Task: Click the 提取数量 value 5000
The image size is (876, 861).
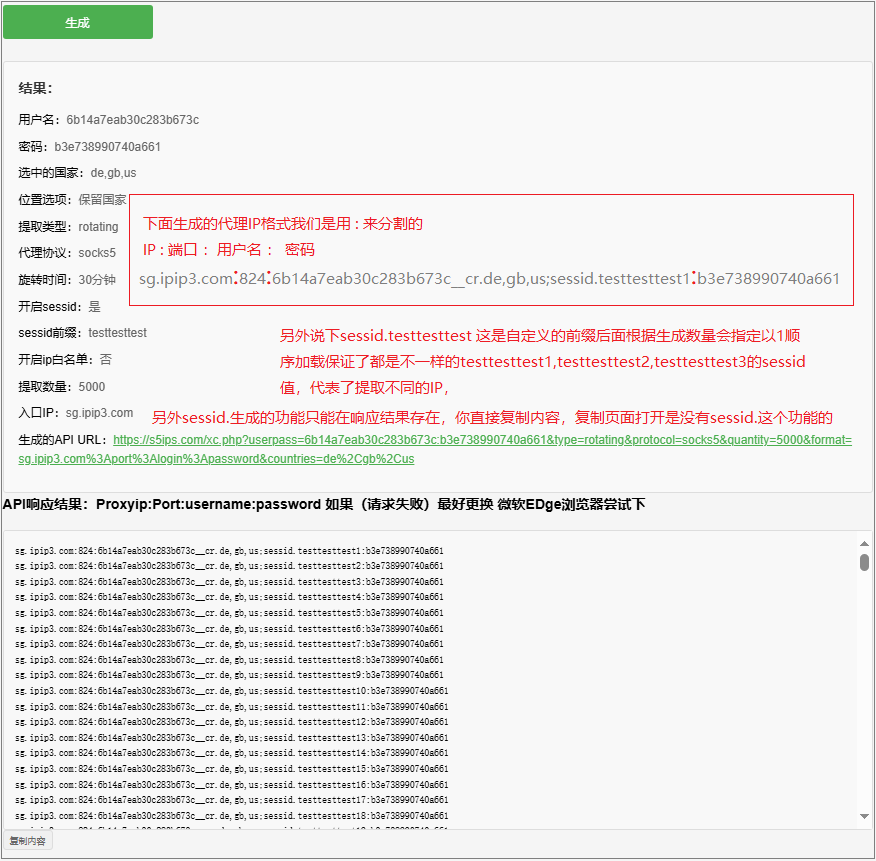Action: pyautogui.click(x=91, y=387)
